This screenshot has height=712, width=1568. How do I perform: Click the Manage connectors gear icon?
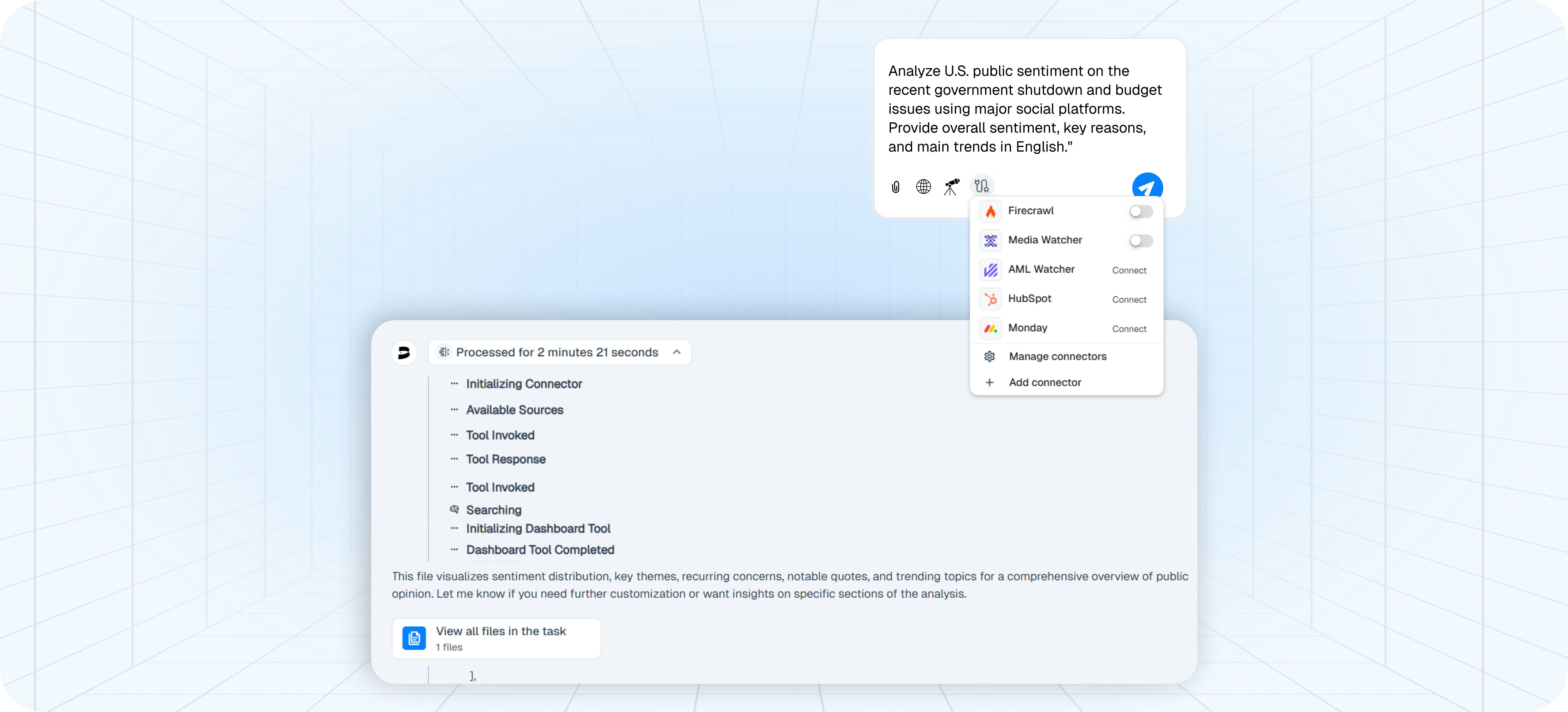(x=990, y=356)
